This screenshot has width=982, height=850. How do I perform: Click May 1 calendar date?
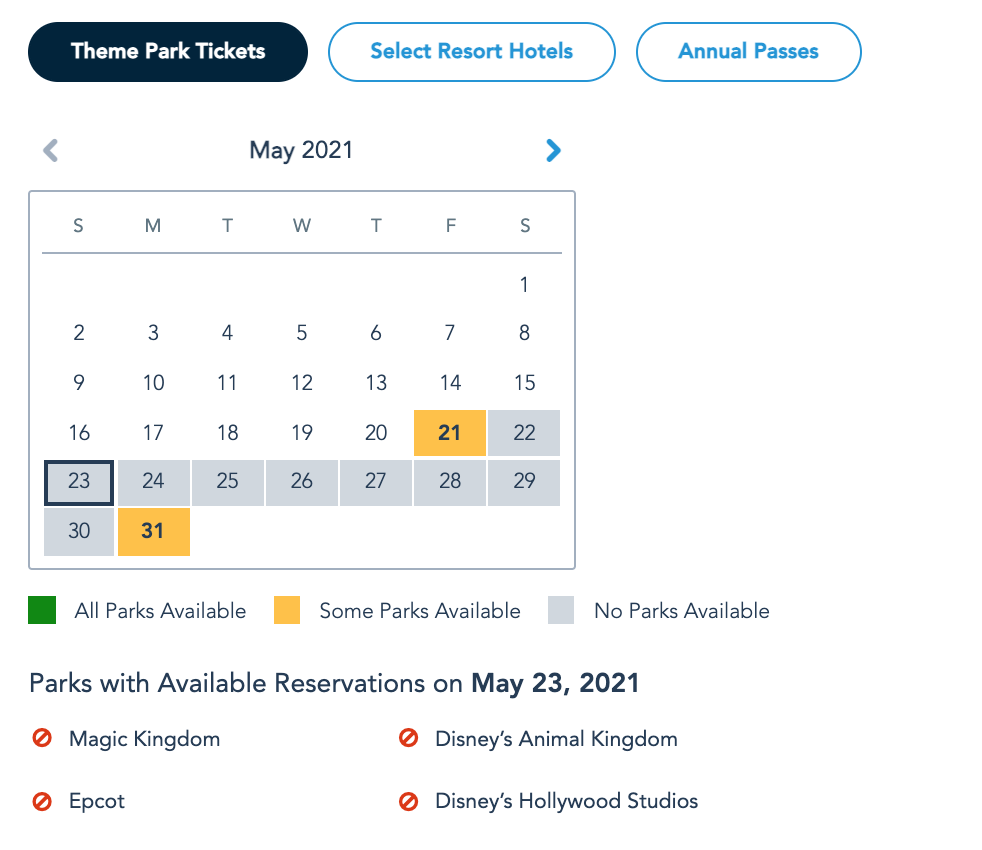click(524, 285)
